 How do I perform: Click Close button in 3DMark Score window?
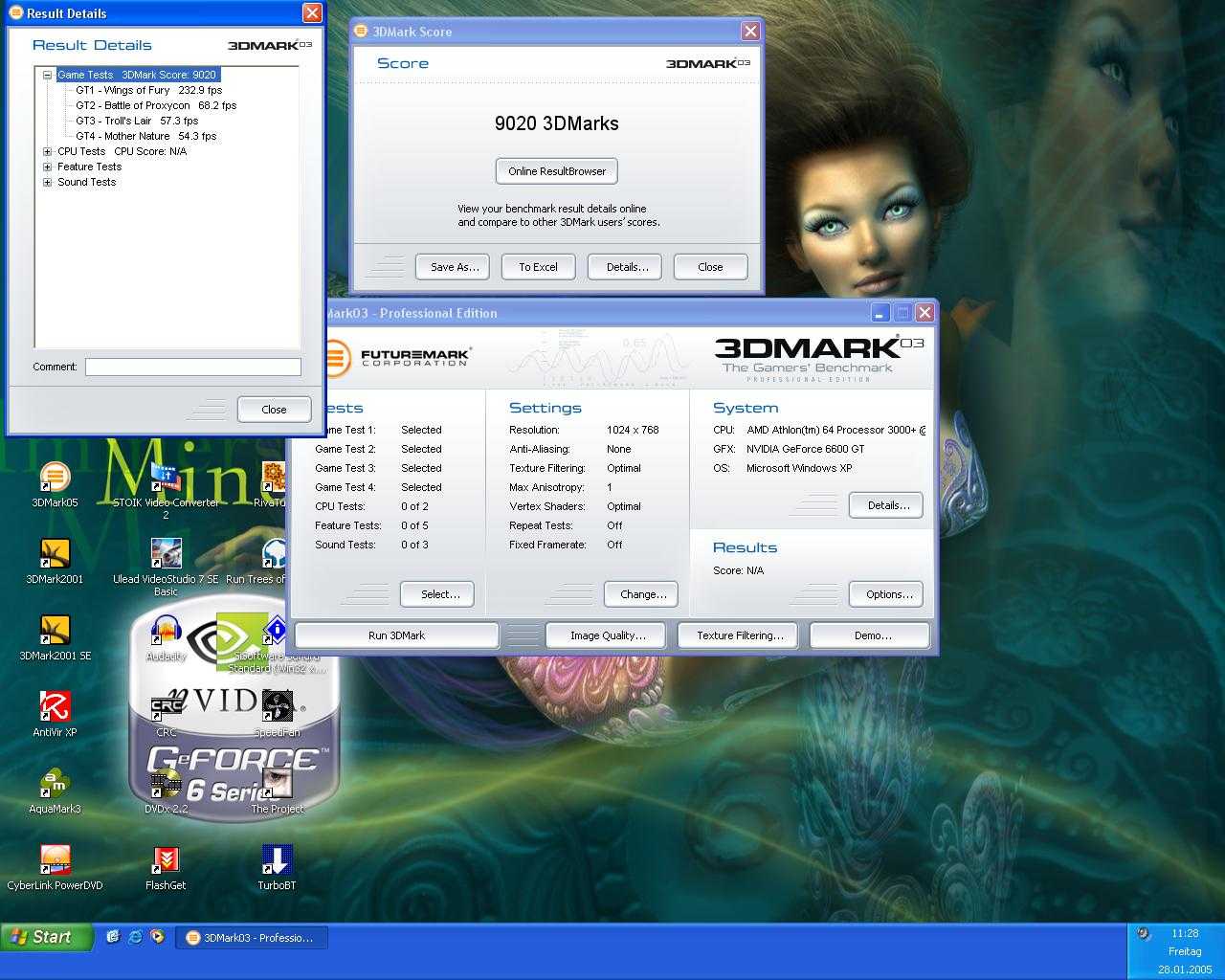point(710,267)
